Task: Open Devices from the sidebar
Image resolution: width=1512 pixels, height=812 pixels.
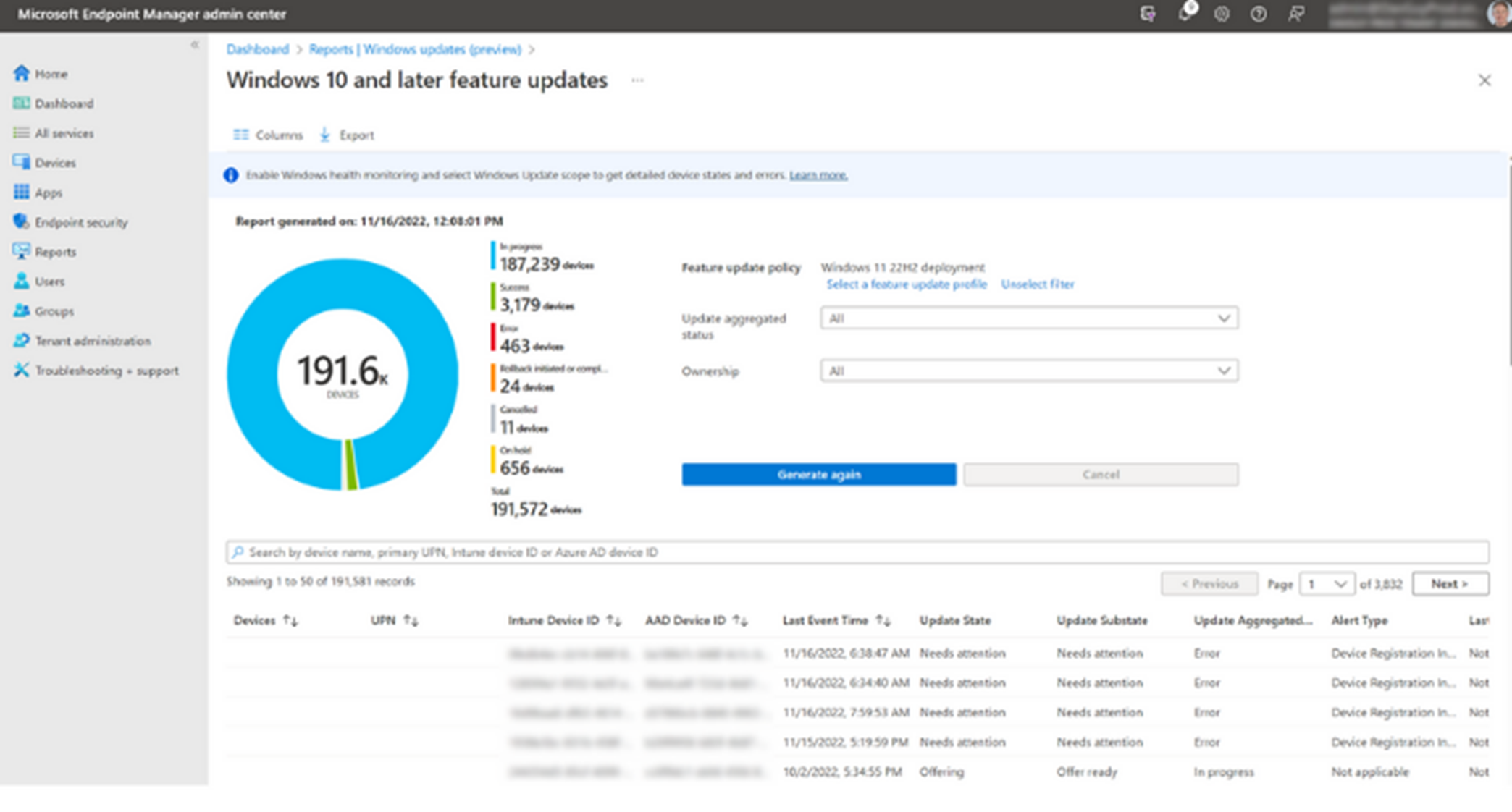Action: pyautogui.click(x=55, y=162)
